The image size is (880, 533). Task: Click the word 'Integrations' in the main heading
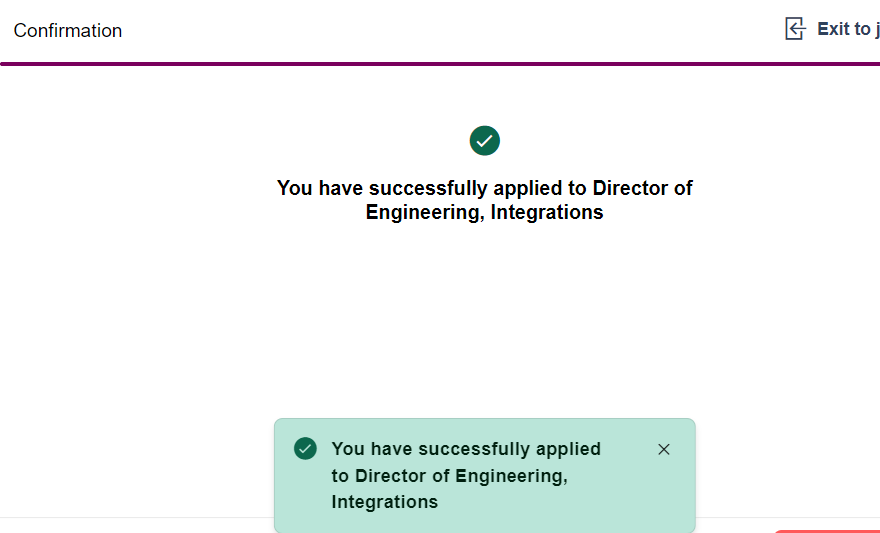[547, 212]
